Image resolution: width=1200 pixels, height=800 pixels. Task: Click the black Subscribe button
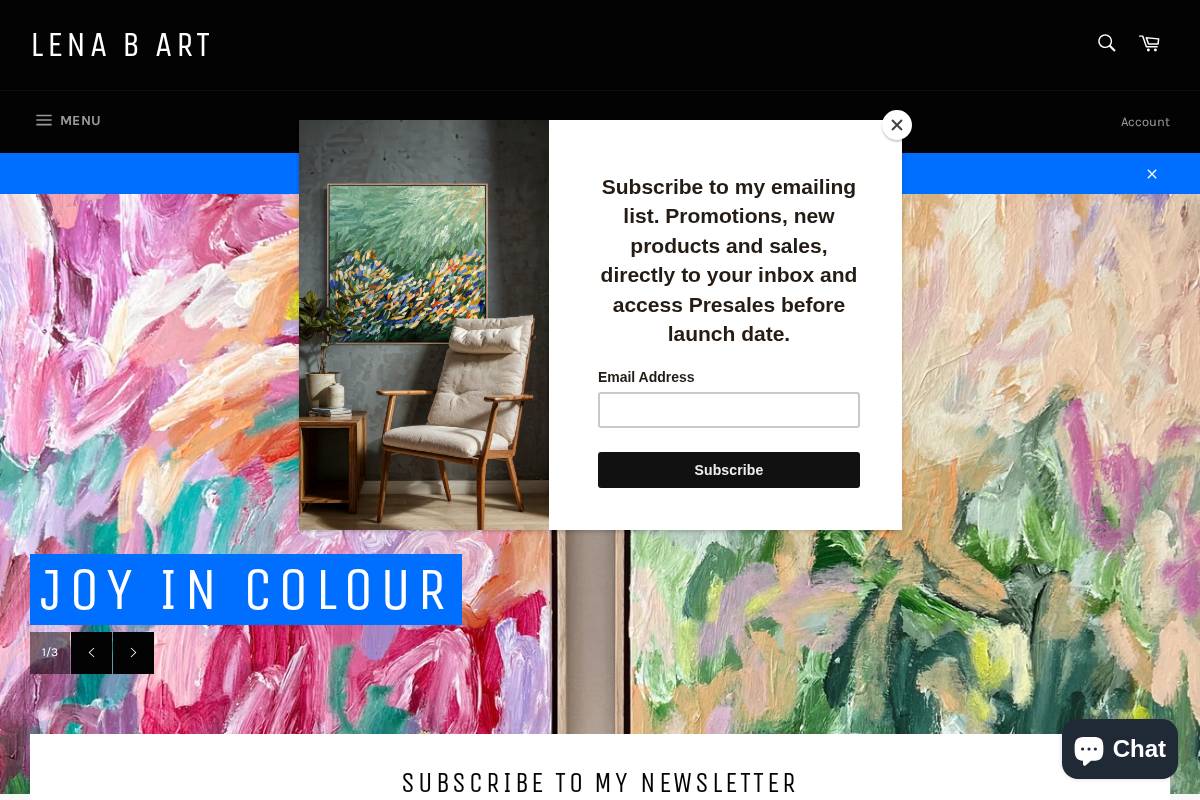click(x=729, y=470)
